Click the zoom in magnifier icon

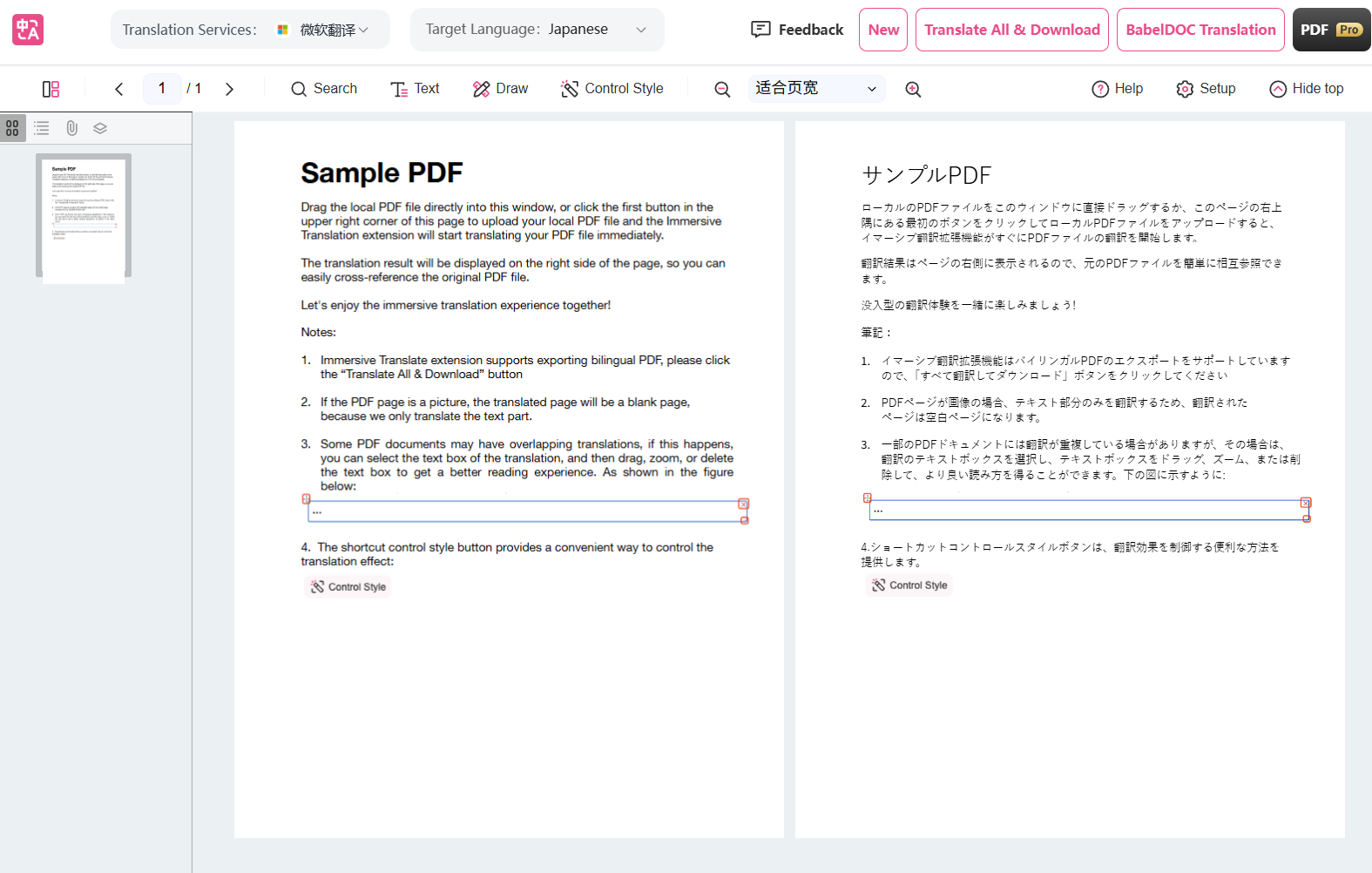913,89
